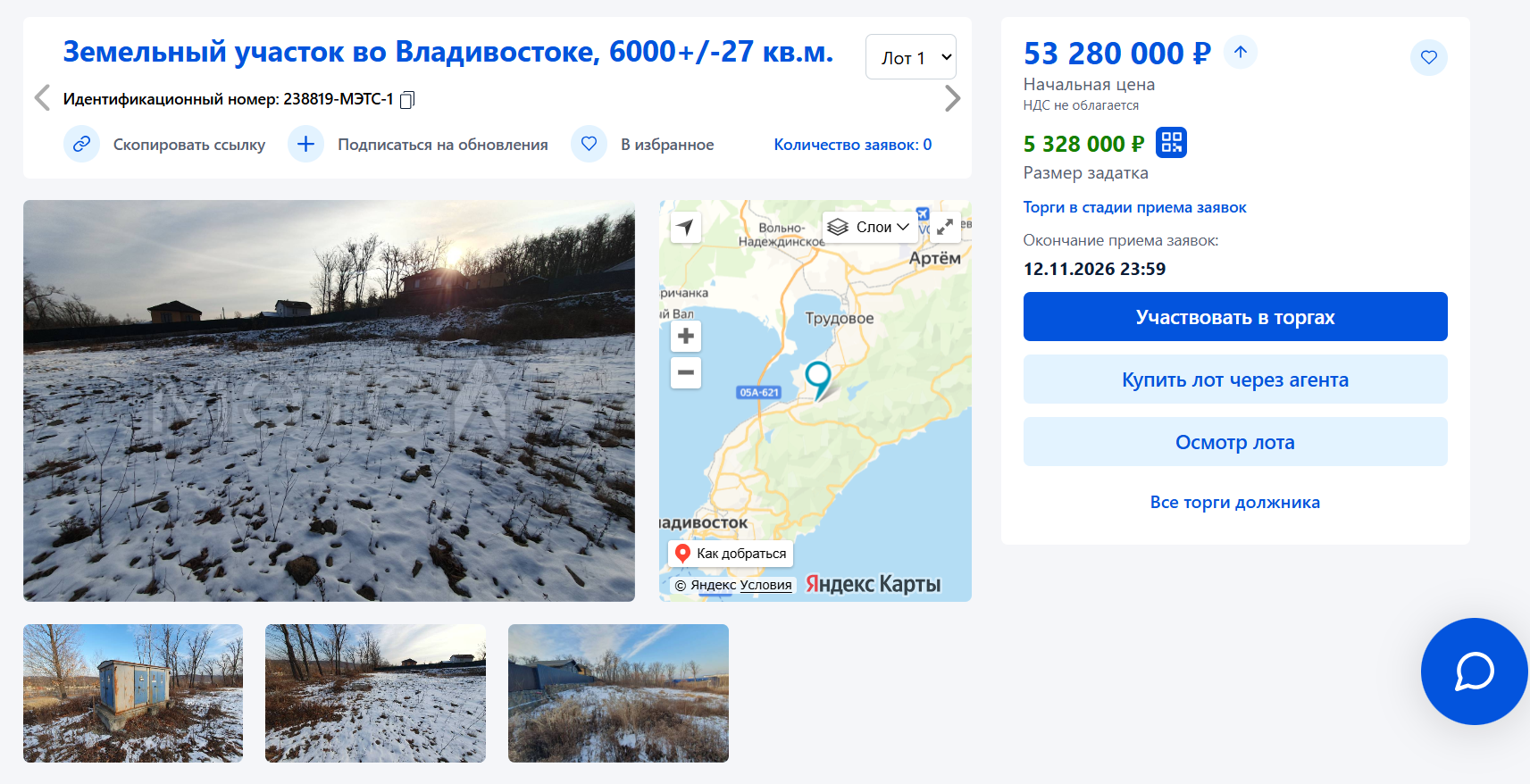1530x784 pixels.
Task: Click the lot title Земельный участок во Владивостоке
Action: pos(447,52)
